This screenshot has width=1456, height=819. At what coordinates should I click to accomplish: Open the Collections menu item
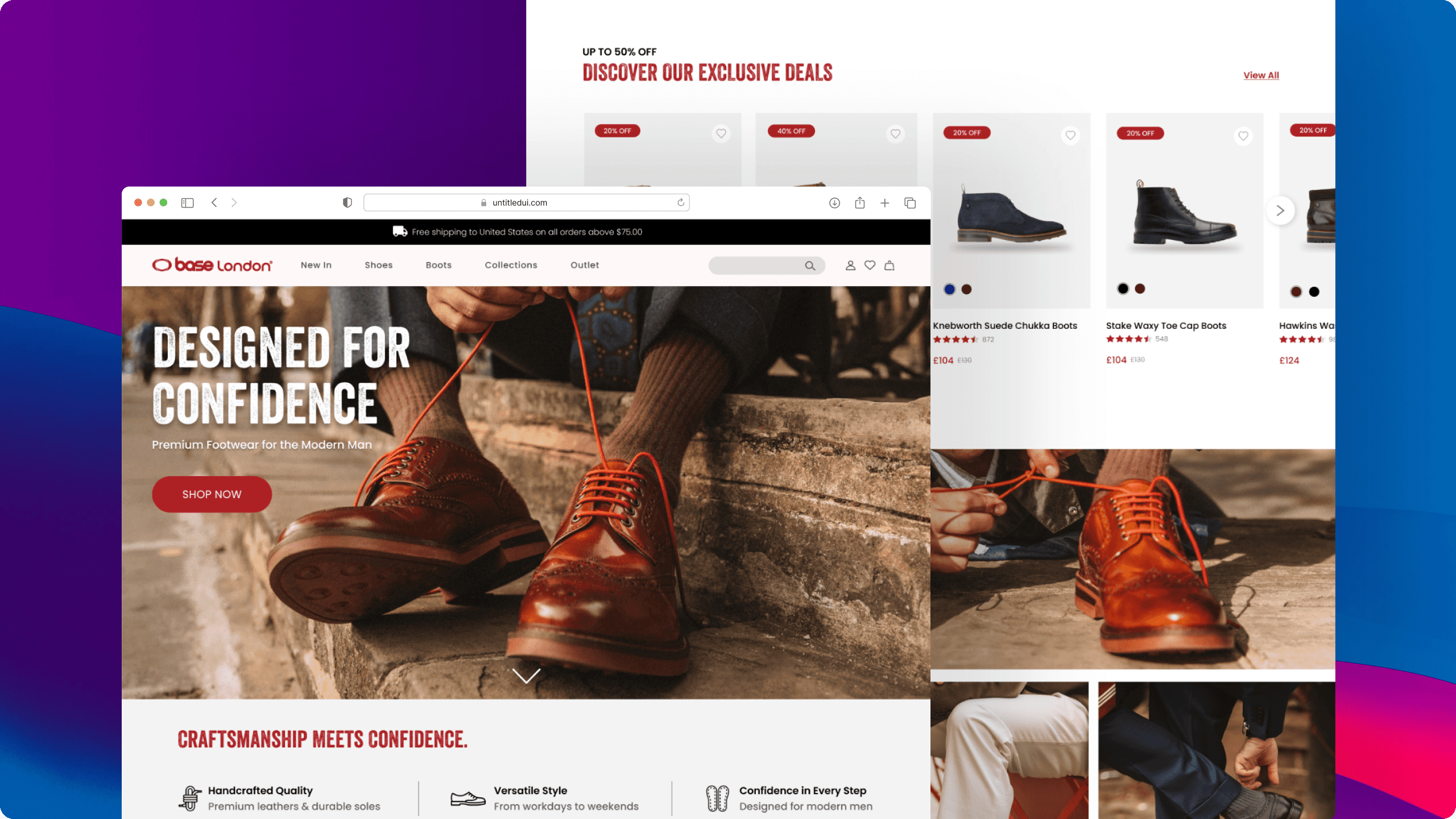511,265
